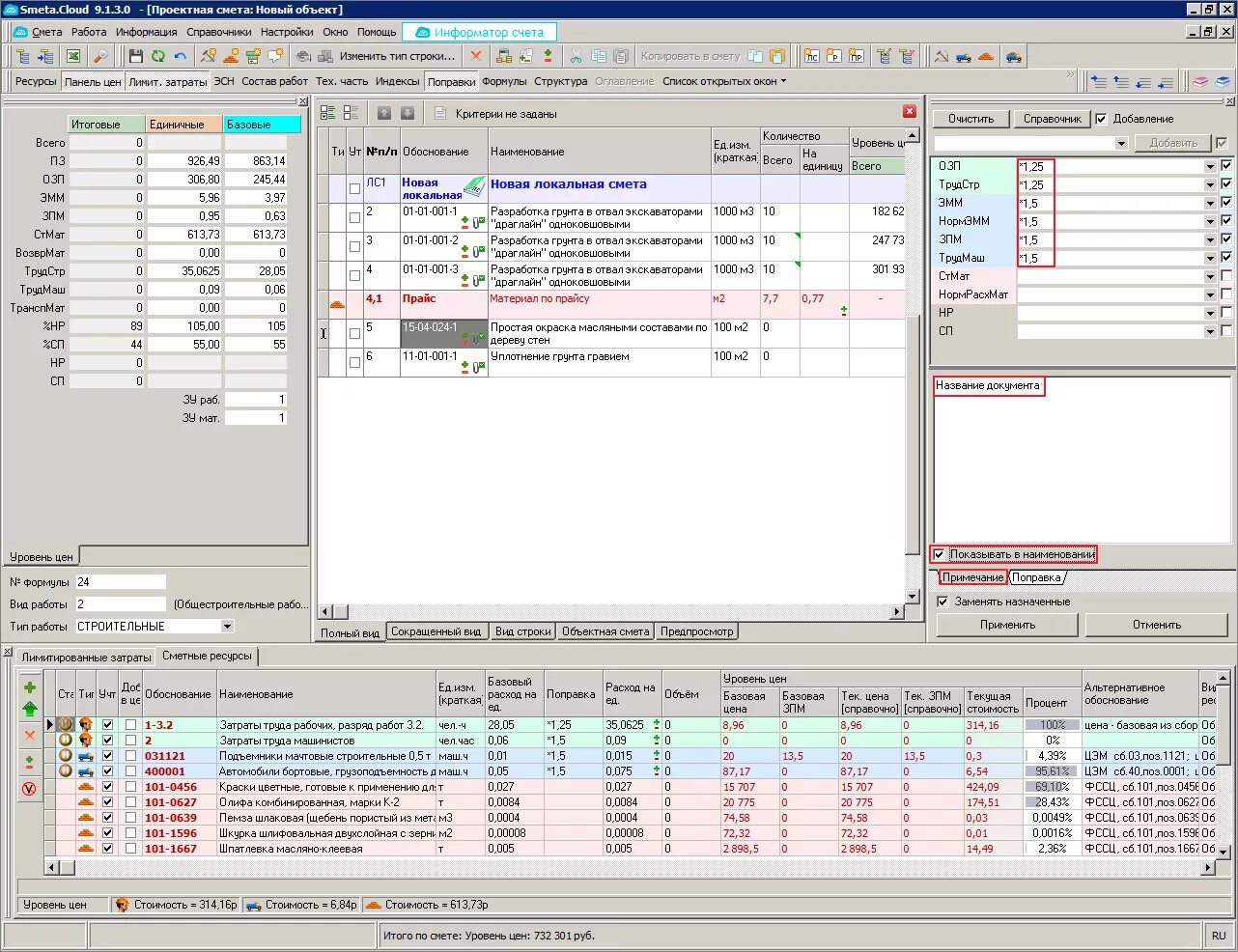The width and height of the screenshot is (1238, 952).
Task: Open the ЭММ coefficient dropdown
Action: point(1210,203)
